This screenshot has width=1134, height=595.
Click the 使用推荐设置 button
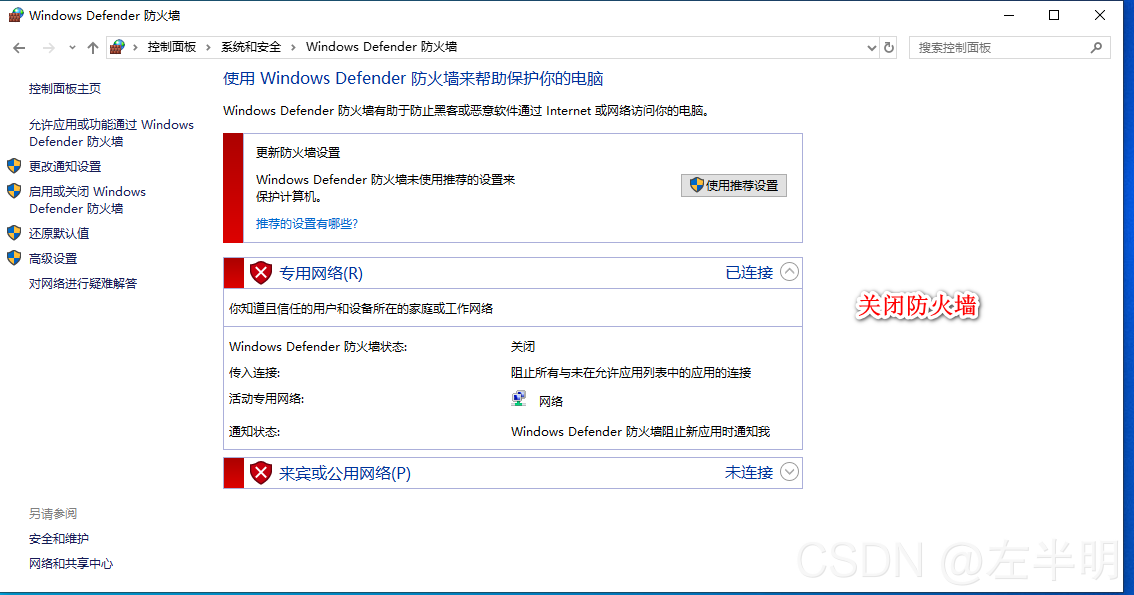point(733,185)
